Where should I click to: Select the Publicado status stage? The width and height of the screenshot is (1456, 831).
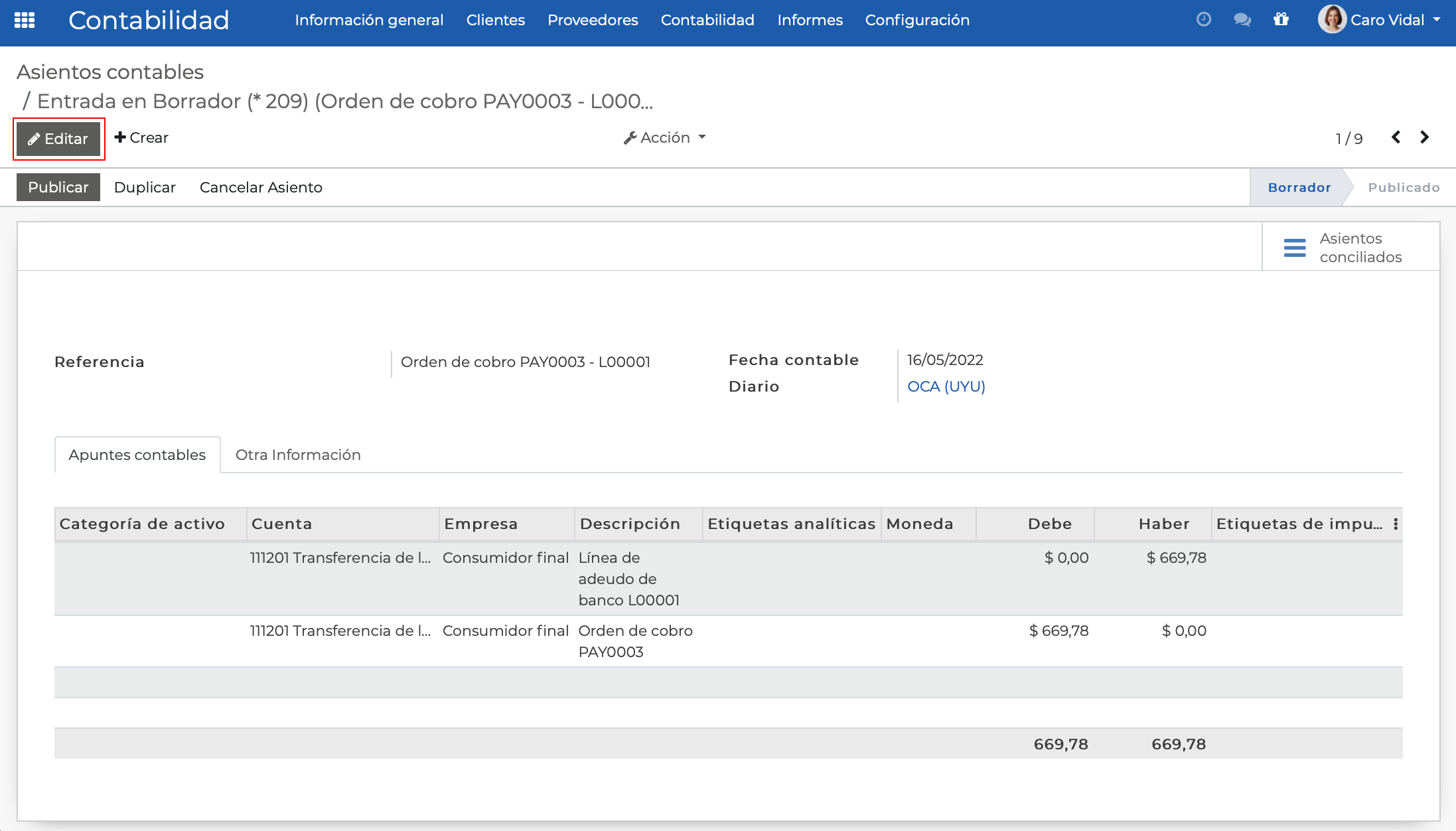click(x=1403, y=187)
